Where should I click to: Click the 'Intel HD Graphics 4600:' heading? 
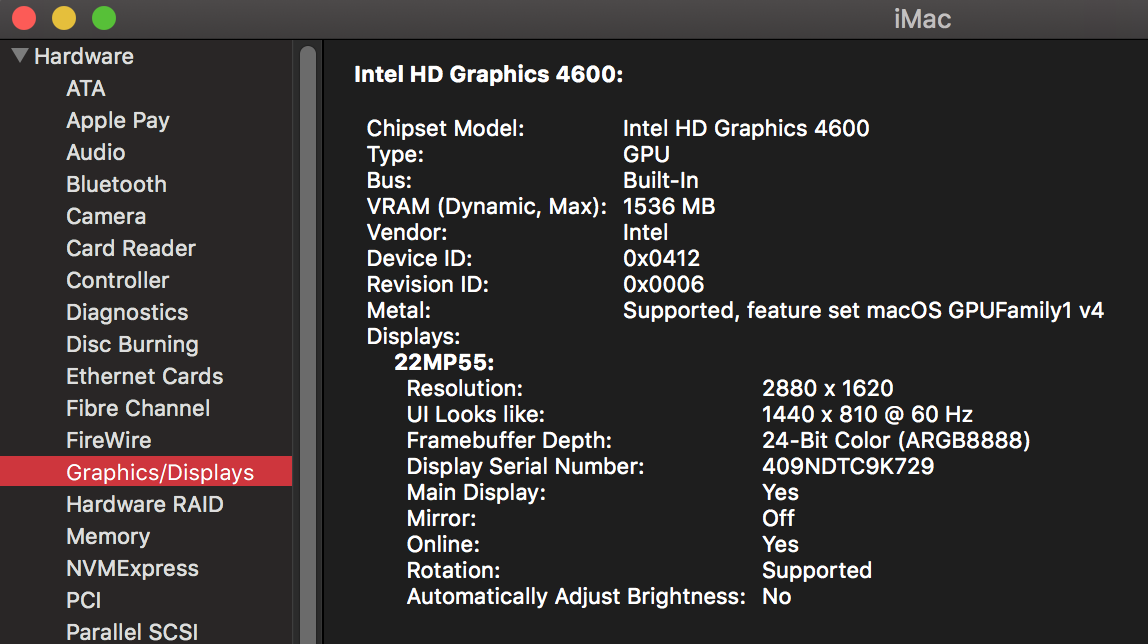pyautogui.click(x=488, y=74)
